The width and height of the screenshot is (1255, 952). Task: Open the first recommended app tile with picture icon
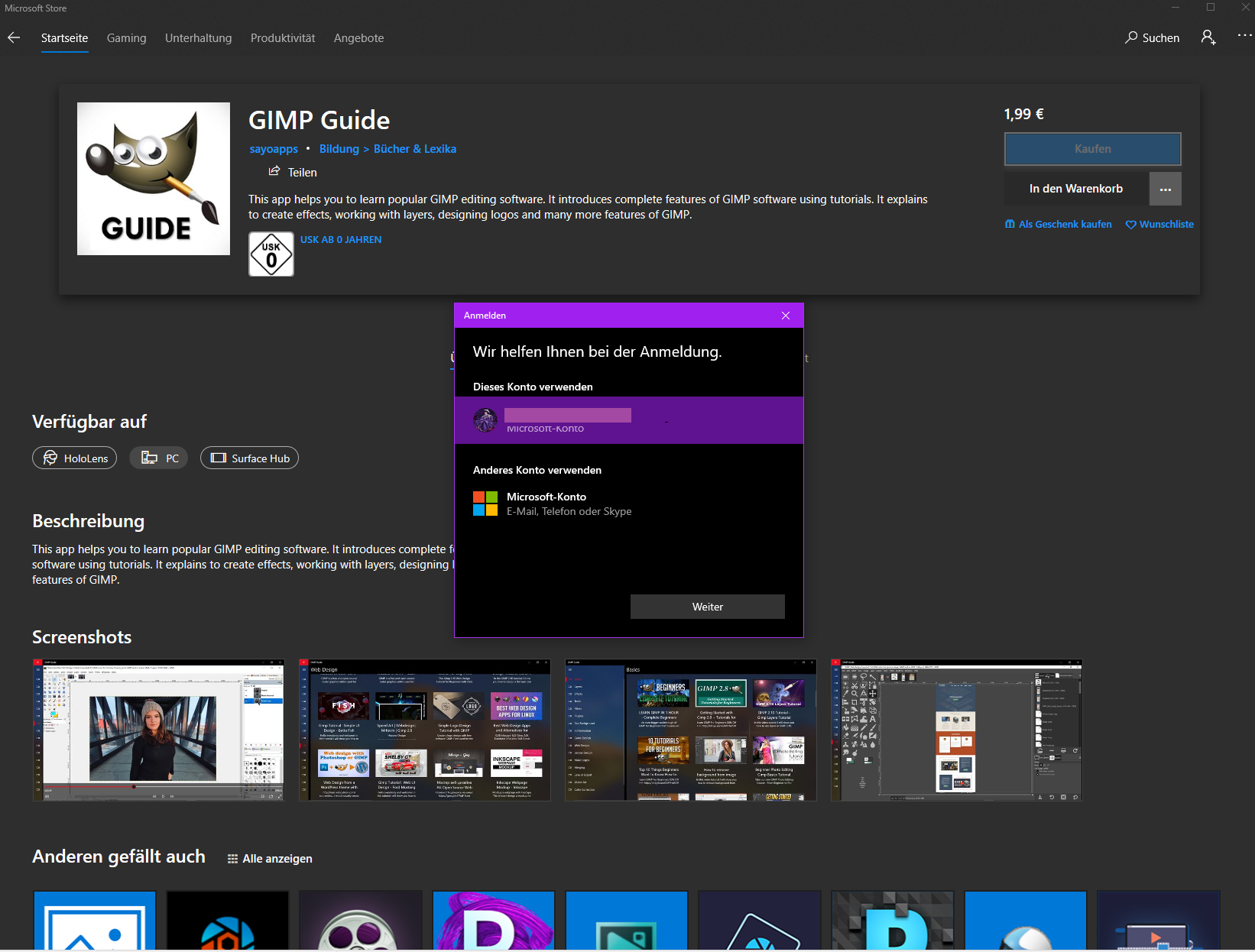click(95, 921)
